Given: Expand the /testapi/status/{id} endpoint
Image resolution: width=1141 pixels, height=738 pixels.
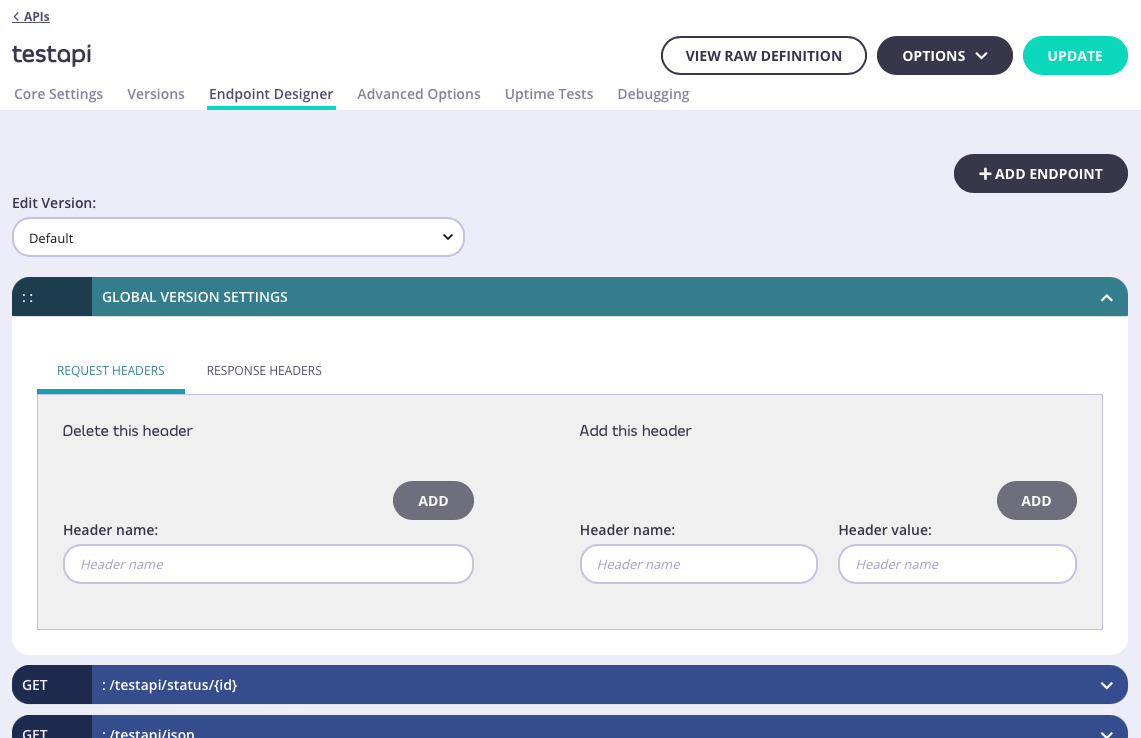Looking at the screenshot, I should click(x=1107, y=685).
